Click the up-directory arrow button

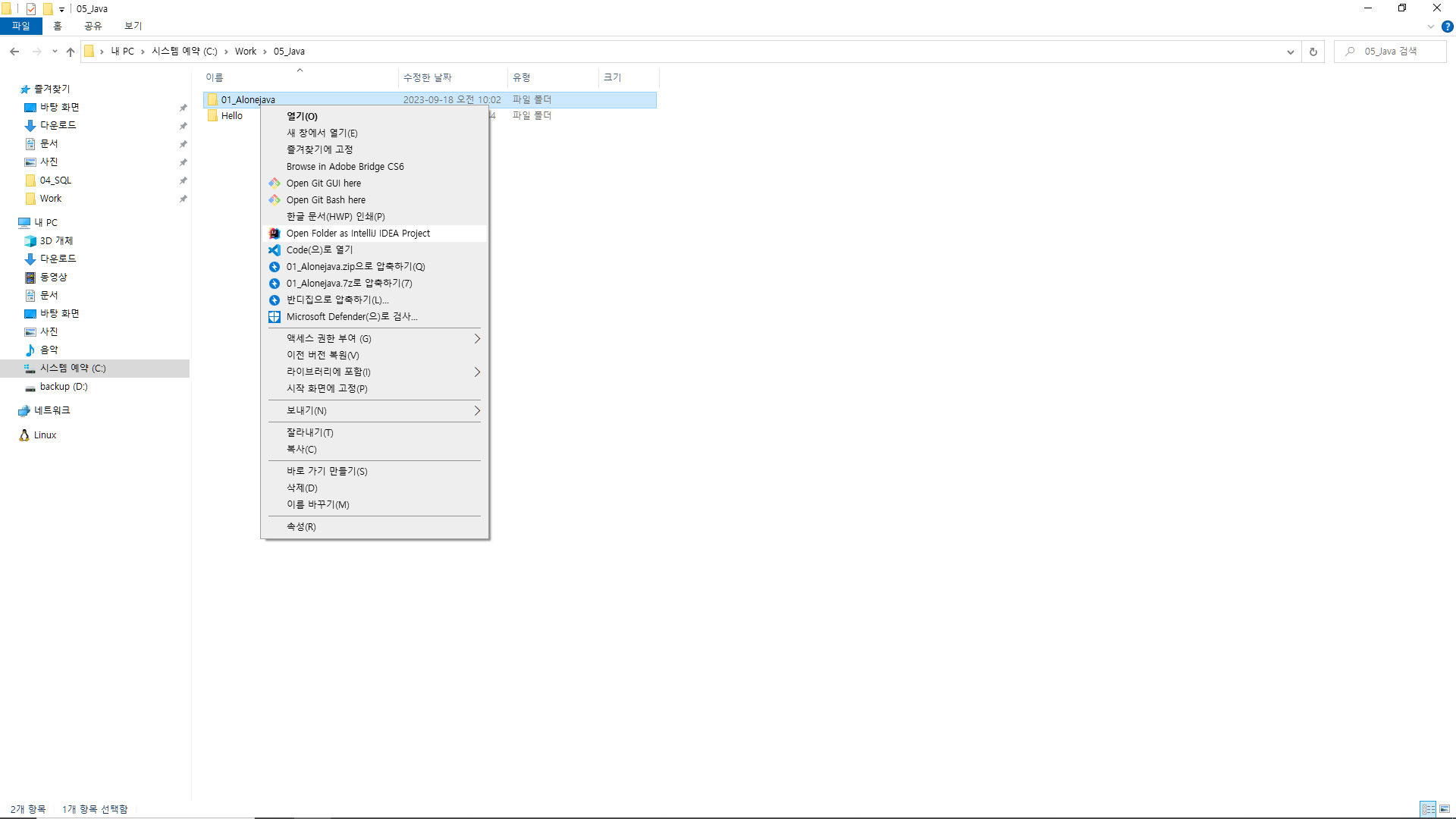(71, 52)
